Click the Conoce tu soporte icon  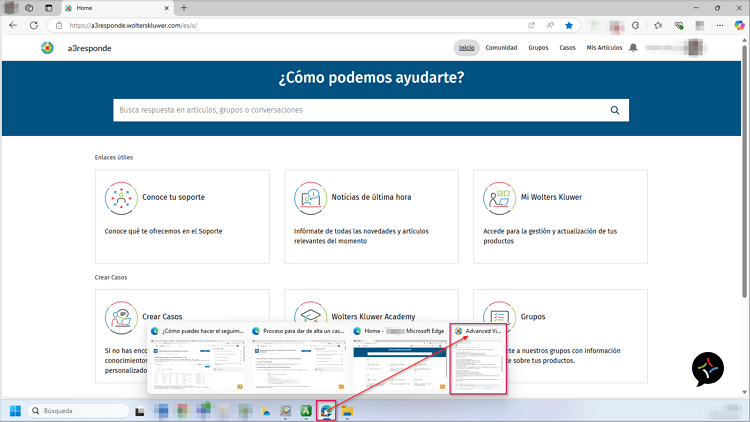121,198
